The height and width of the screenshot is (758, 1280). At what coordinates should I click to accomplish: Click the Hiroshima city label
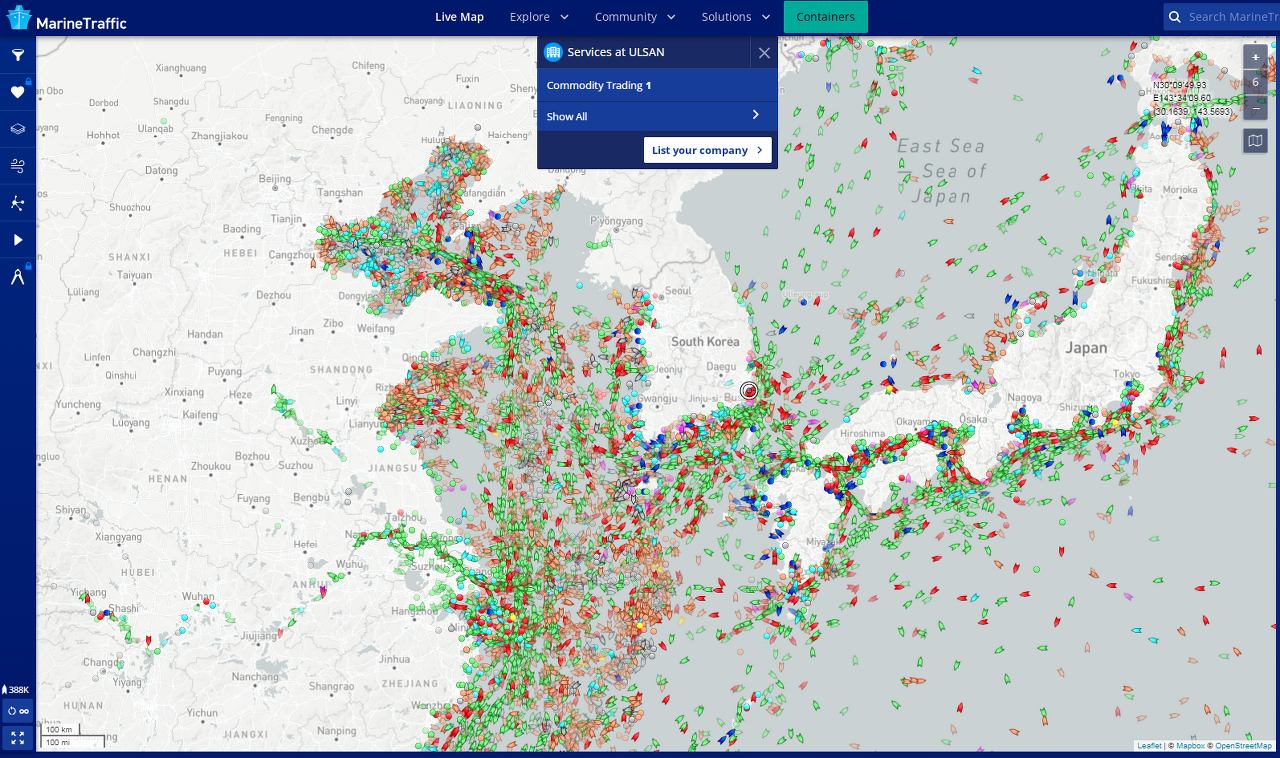point(862,433)
